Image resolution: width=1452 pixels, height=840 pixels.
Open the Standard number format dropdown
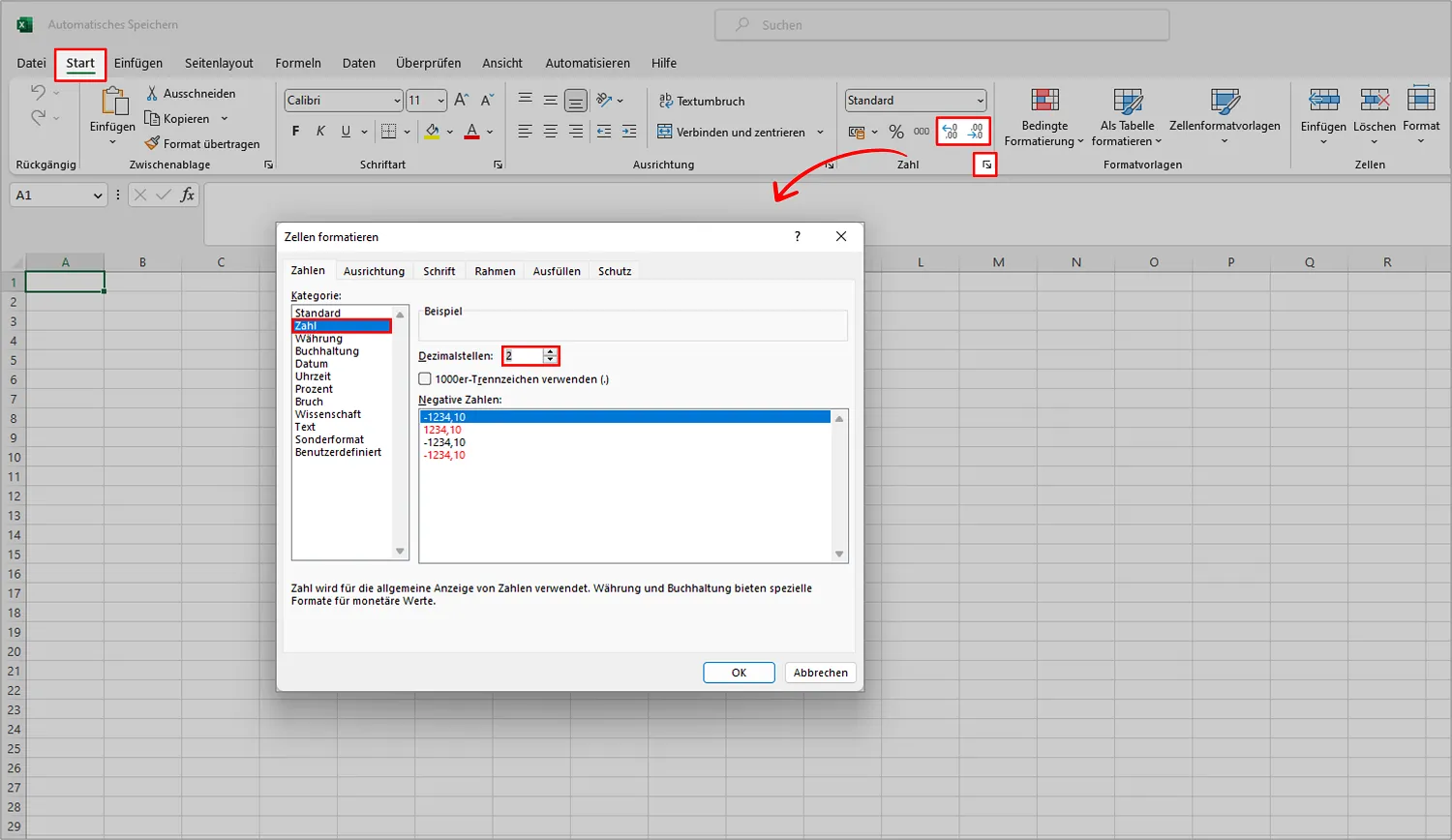point(981,100)
